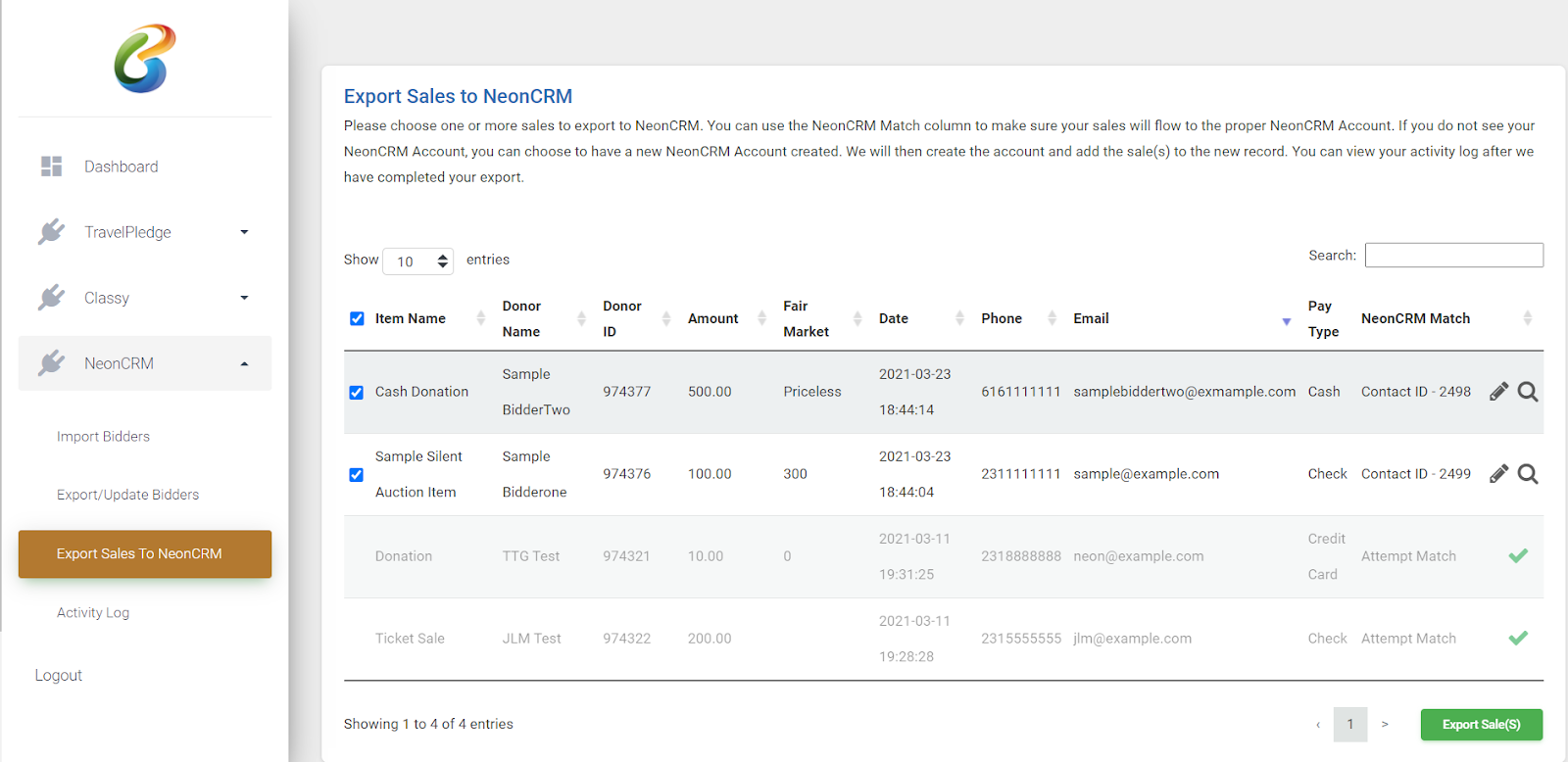Open Export/Update Bidders page

(127, 495)
